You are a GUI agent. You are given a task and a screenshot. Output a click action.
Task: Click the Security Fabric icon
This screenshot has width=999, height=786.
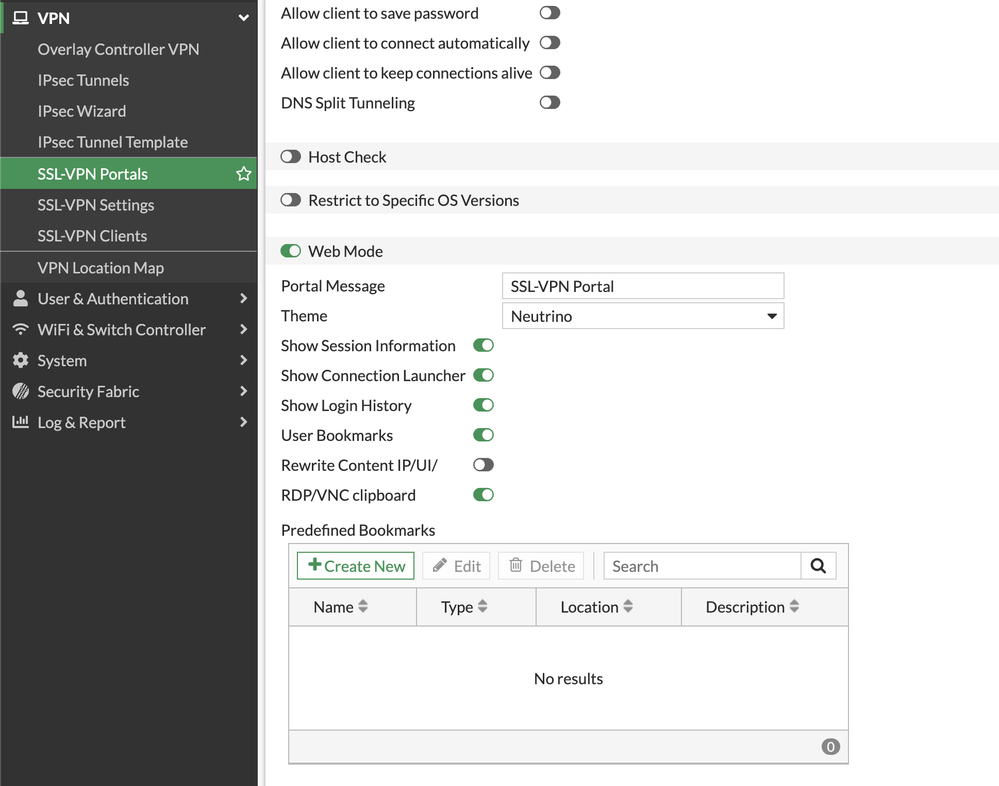tap(20, 392)
